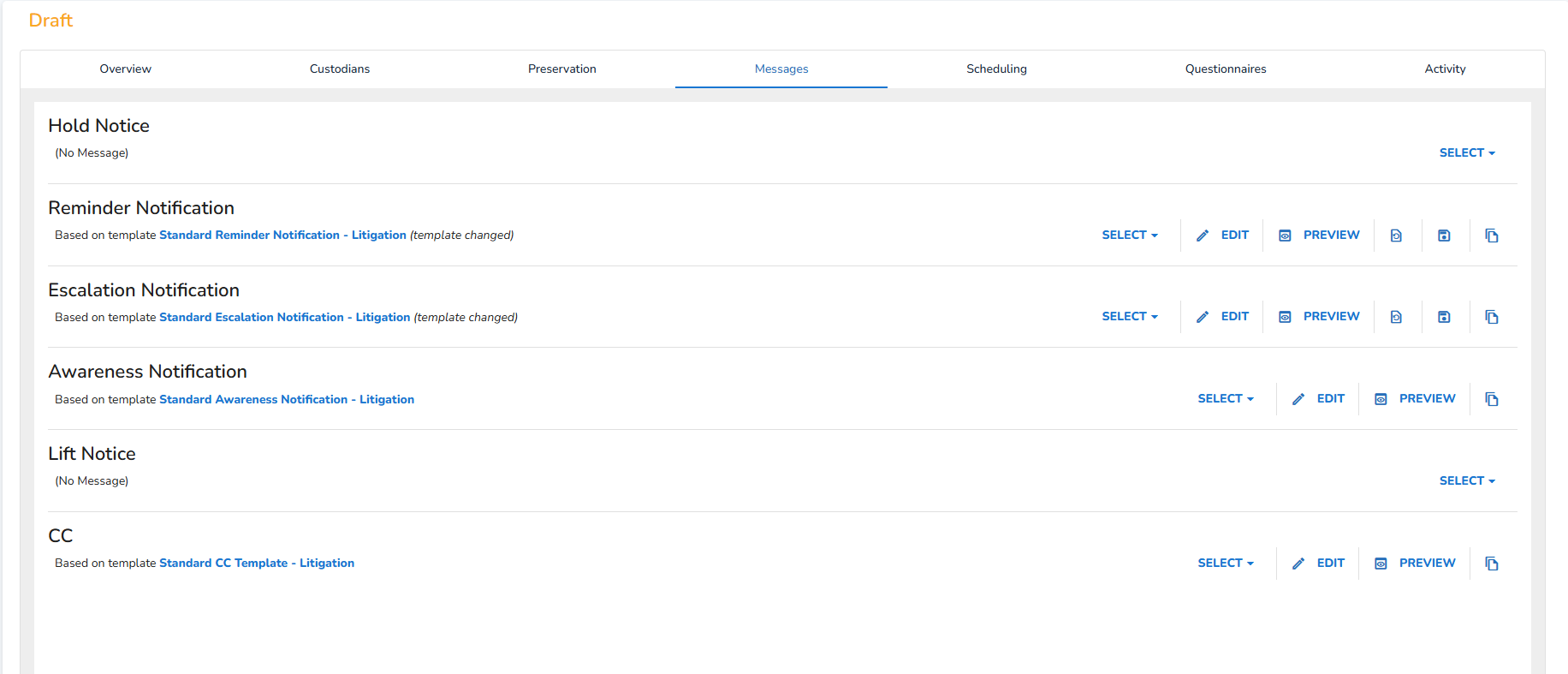Edit the Reminder Notification message
The image size is (1568, 674).
pos(1222,236)
